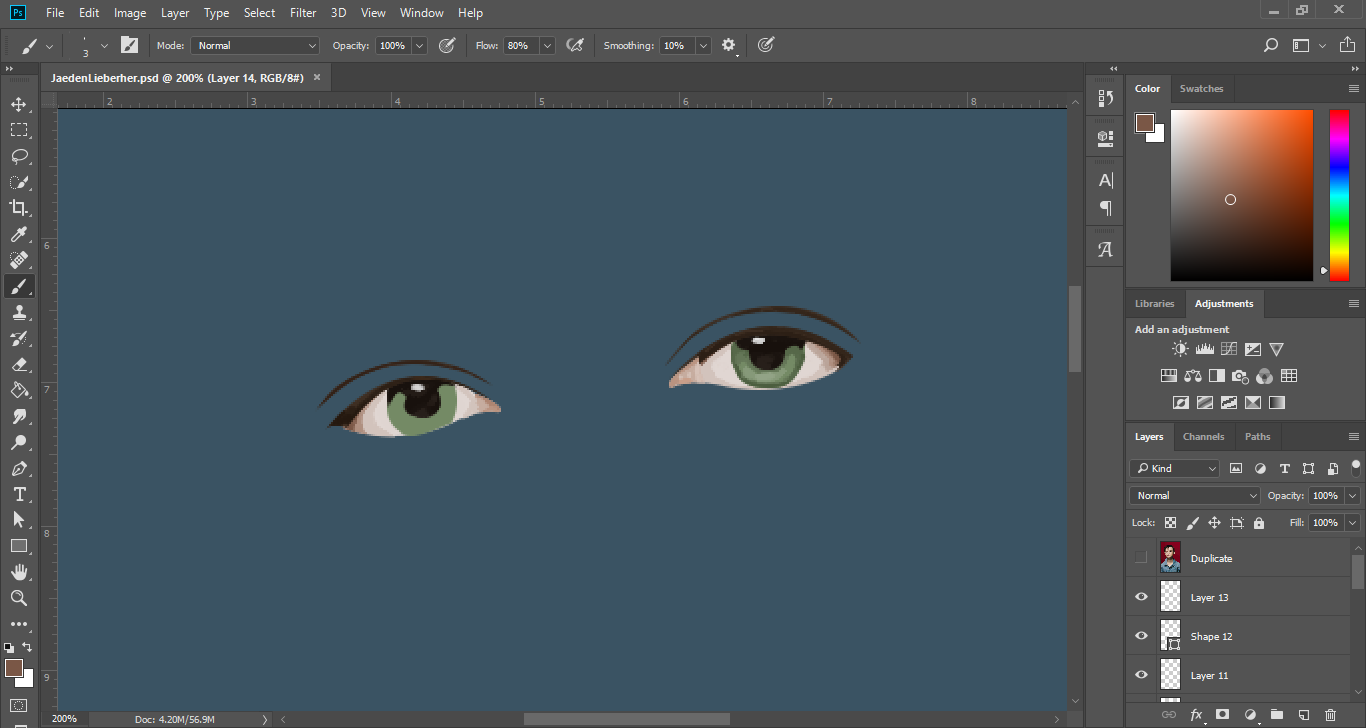Add a Photo Filter adjustment
This screenshot has height=728, width=1366.
(x=1240, y=376)
